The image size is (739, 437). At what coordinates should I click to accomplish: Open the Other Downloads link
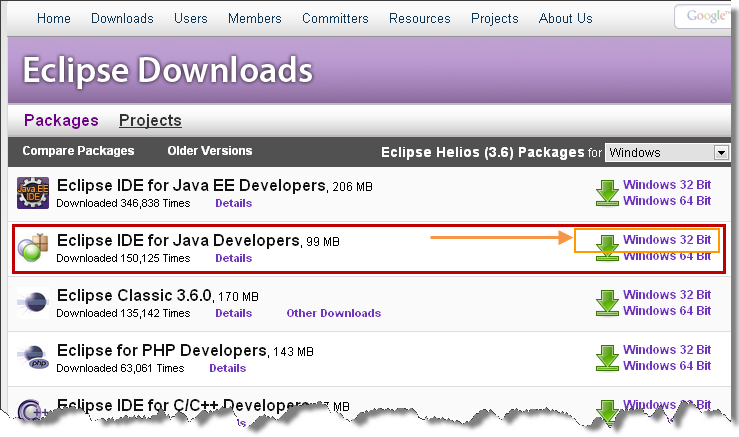tap(334, 313)
